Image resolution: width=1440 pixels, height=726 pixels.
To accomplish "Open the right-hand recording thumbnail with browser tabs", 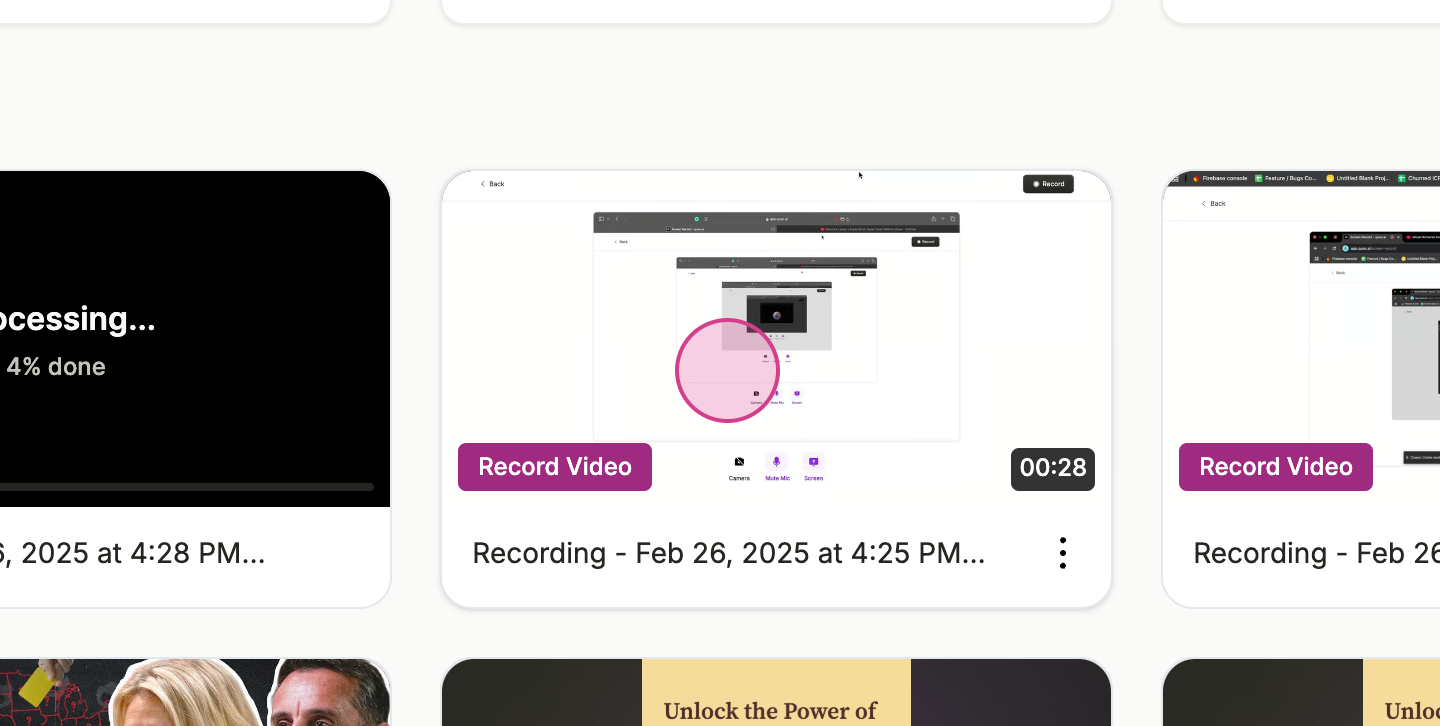I will (x=1301, y=338).
